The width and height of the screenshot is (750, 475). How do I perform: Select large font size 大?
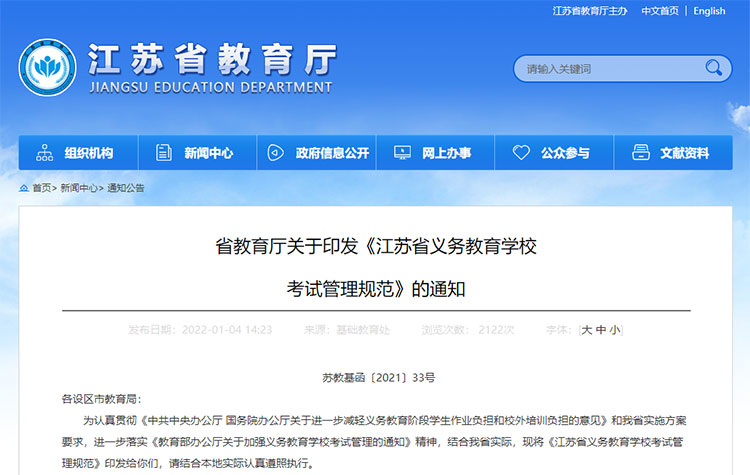[587, 329]
